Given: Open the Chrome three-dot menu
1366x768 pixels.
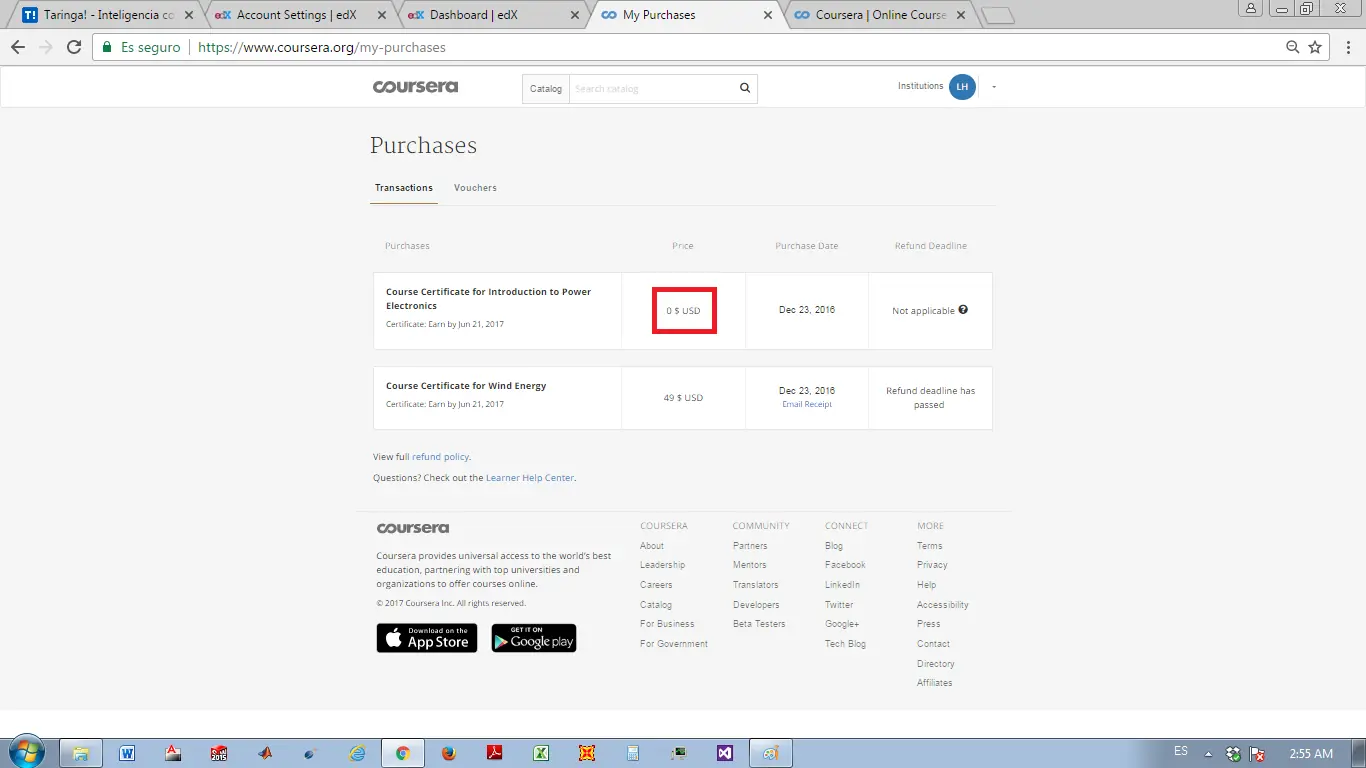Looking at the screenshot, I should point(1346,47).
